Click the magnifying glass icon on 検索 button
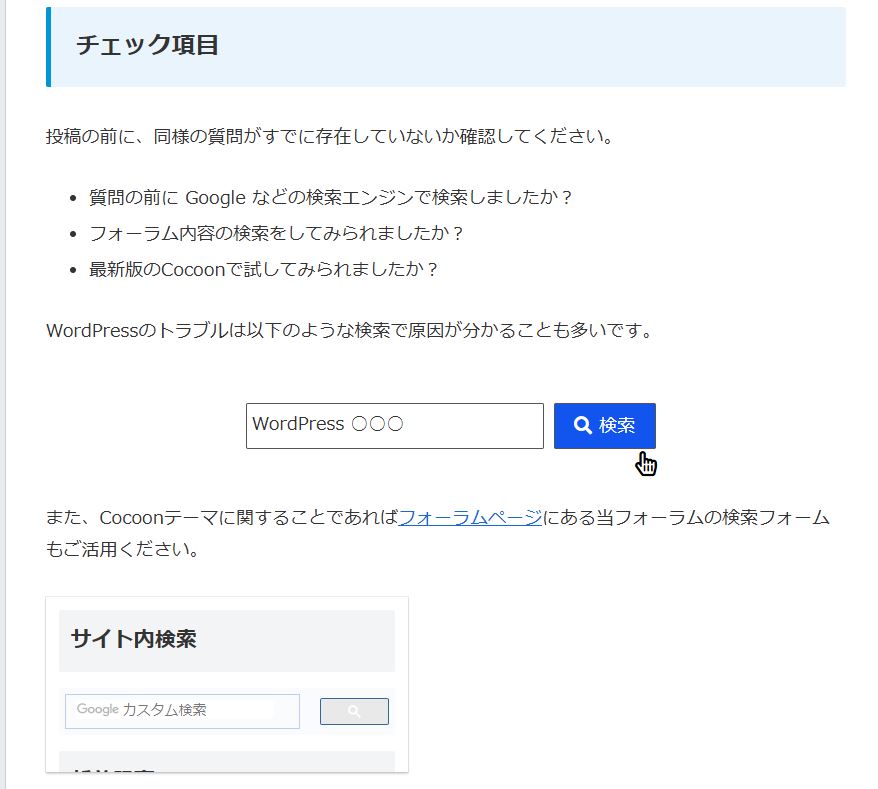 [582, 426]
